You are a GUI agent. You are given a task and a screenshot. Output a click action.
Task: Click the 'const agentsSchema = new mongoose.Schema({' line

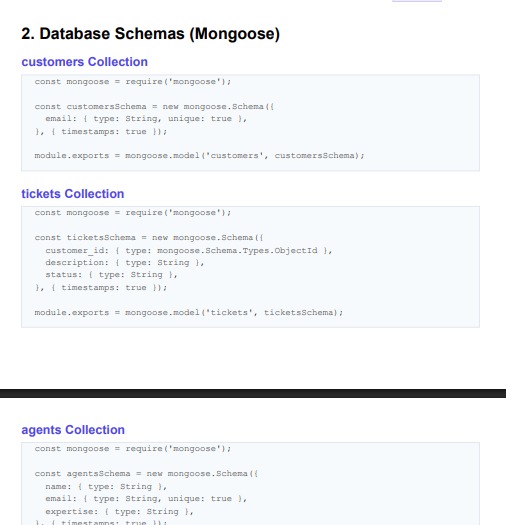point(146,474)
